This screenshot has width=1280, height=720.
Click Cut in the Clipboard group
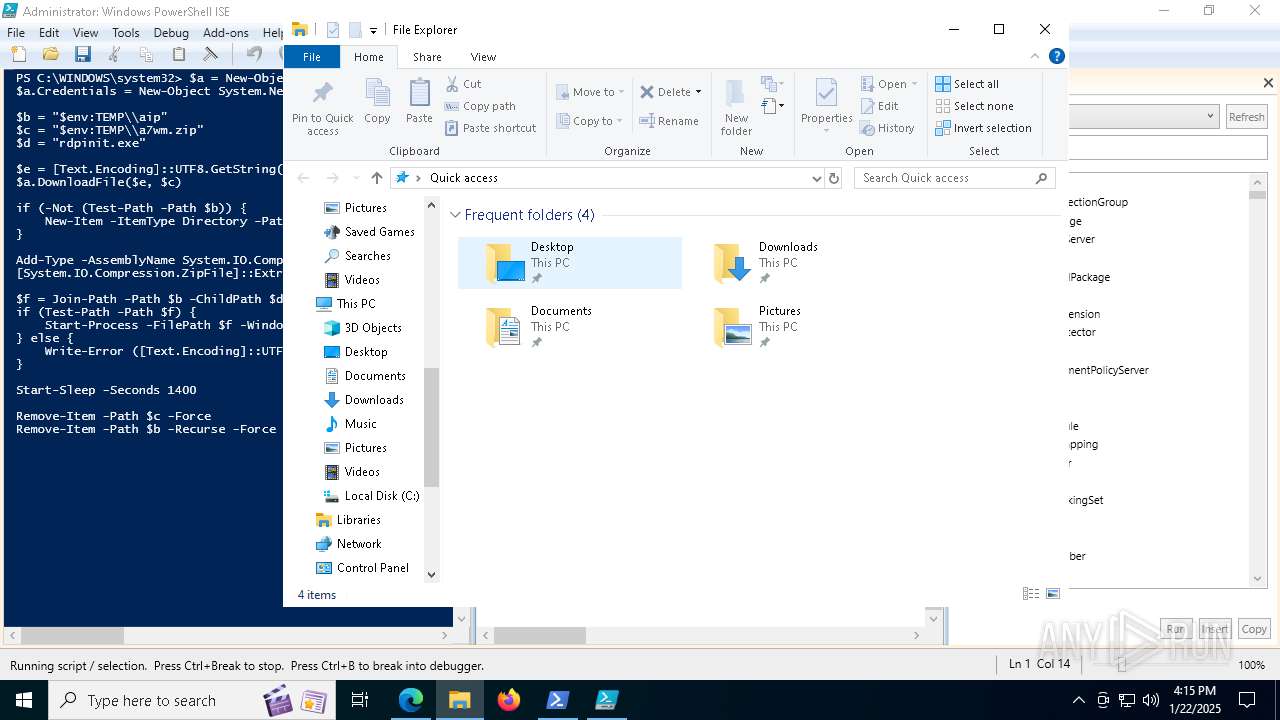coord(464,84)
